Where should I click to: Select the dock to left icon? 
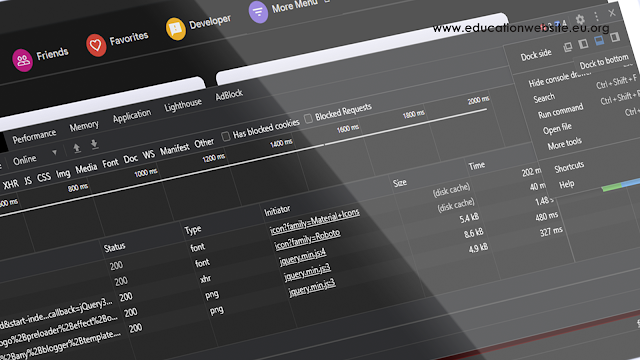tap(584, 43)
